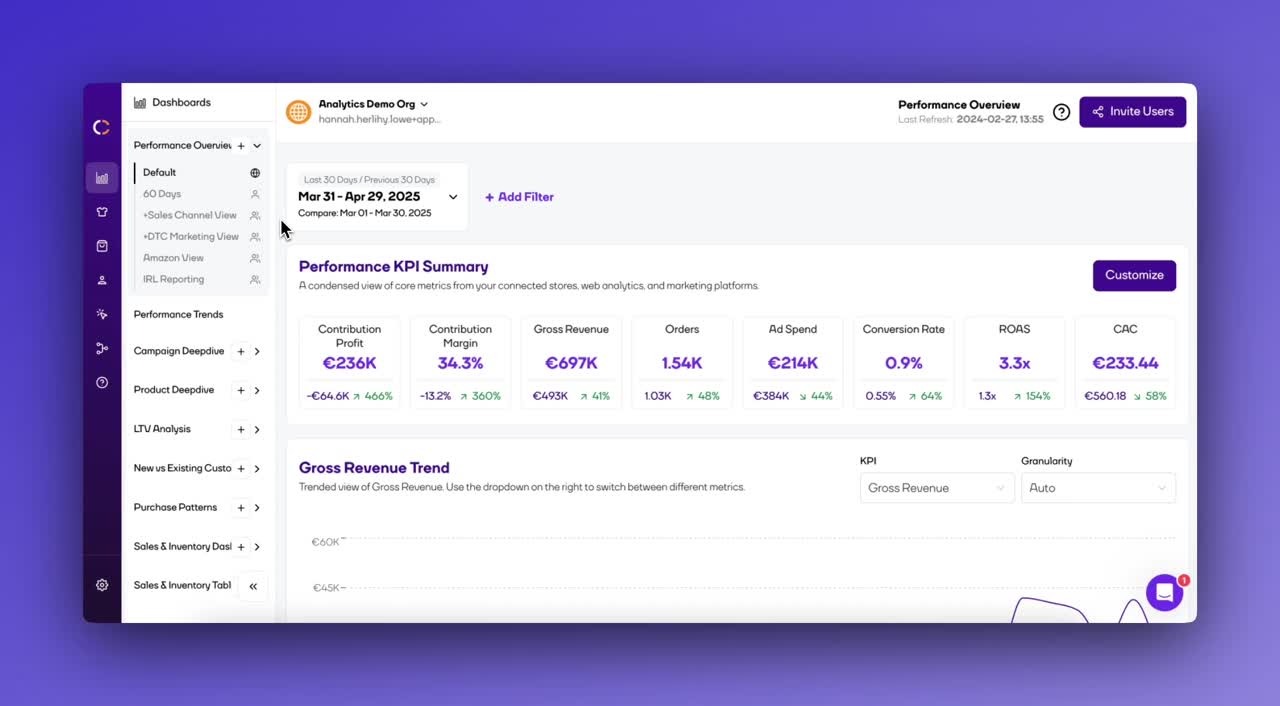
Task: Expand the Purchase Patterns section chevron
Action: click(x=257, y=508)
